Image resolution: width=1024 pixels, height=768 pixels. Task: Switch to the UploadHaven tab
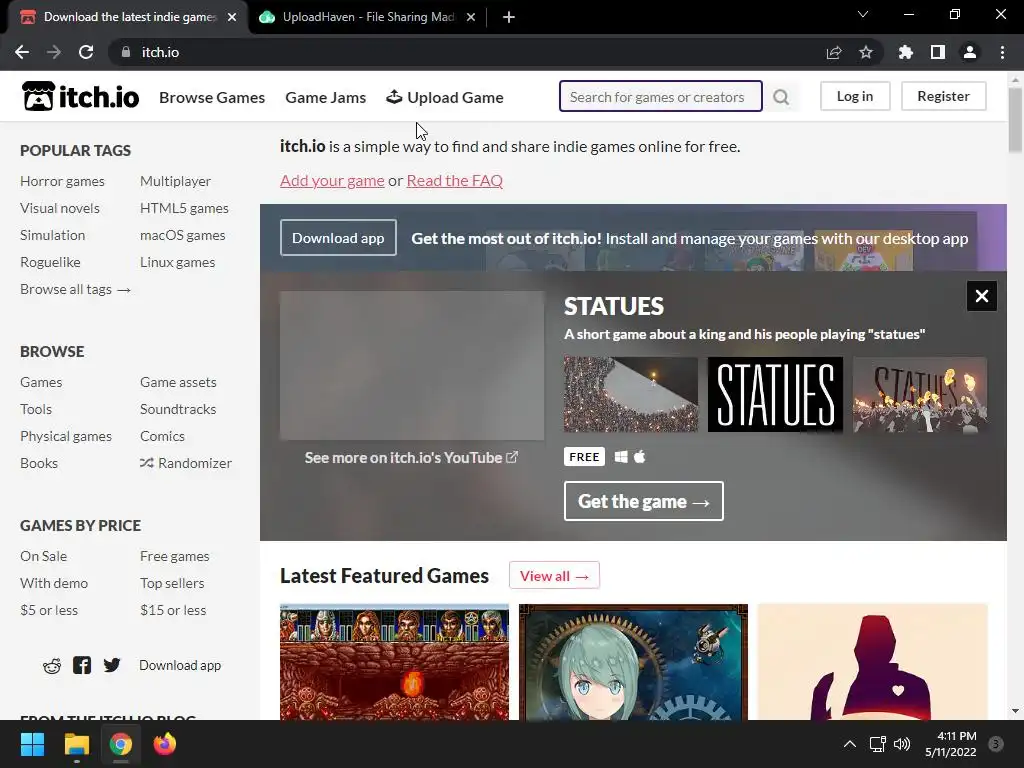pos(367,17)
